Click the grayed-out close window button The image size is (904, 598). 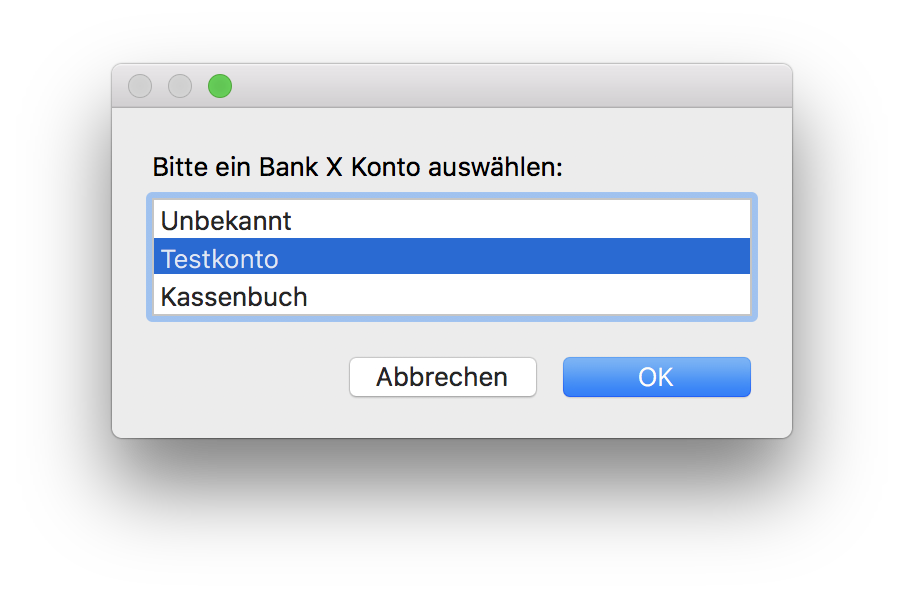[140, 87]
